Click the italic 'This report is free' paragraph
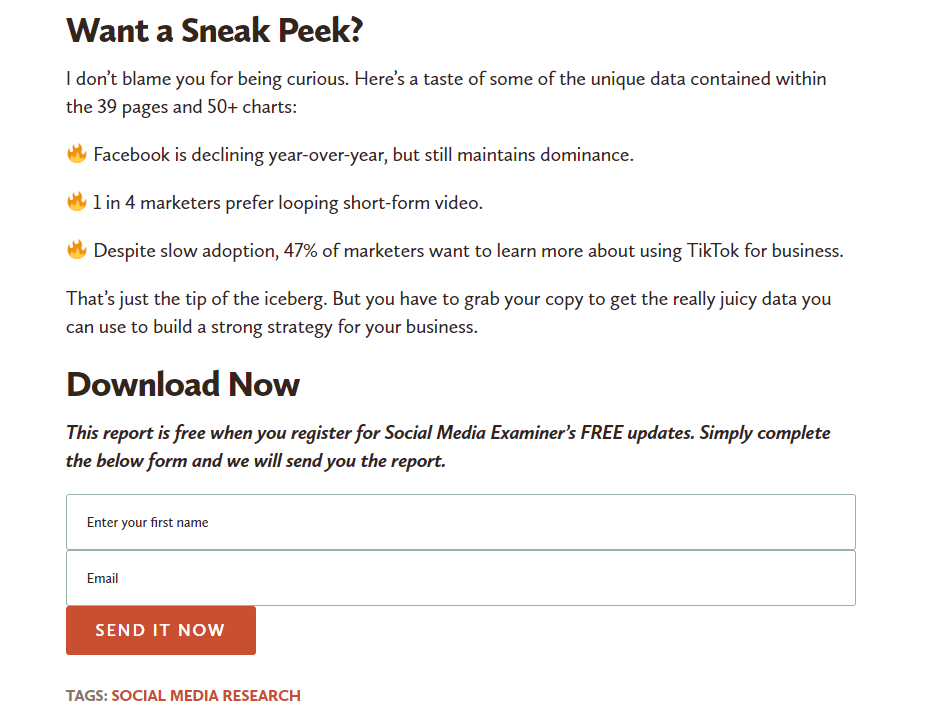The width and height of the screenshot is (928, 728). tap(448, 447)
